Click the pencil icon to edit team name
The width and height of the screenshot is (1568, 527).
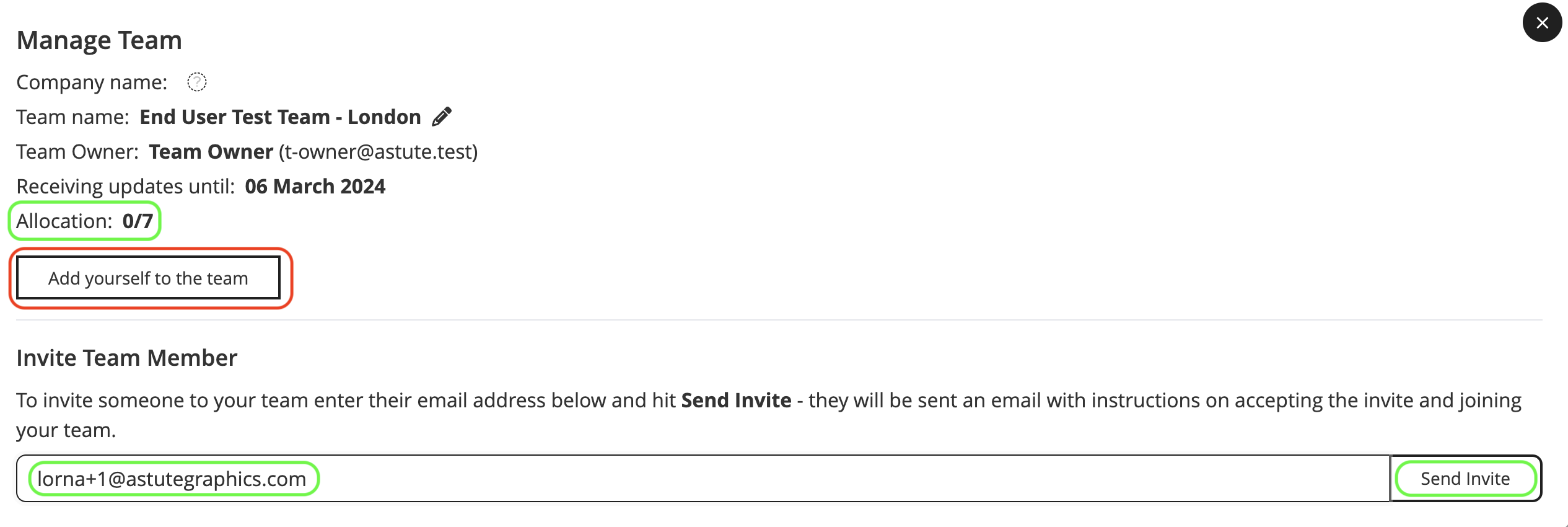click(442, 117)
